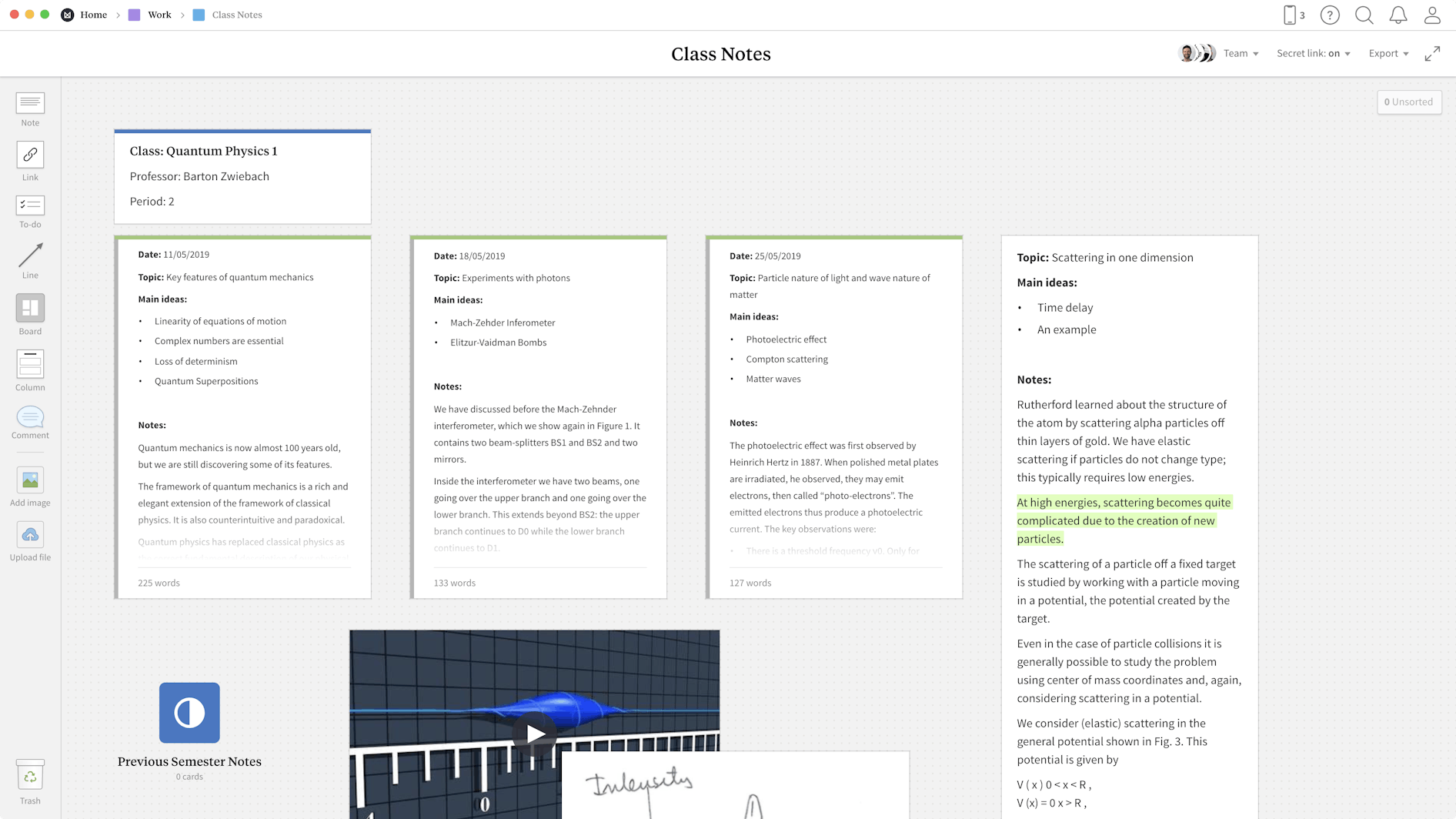
Task: Open the Comment tool
Action: point(30,420)
